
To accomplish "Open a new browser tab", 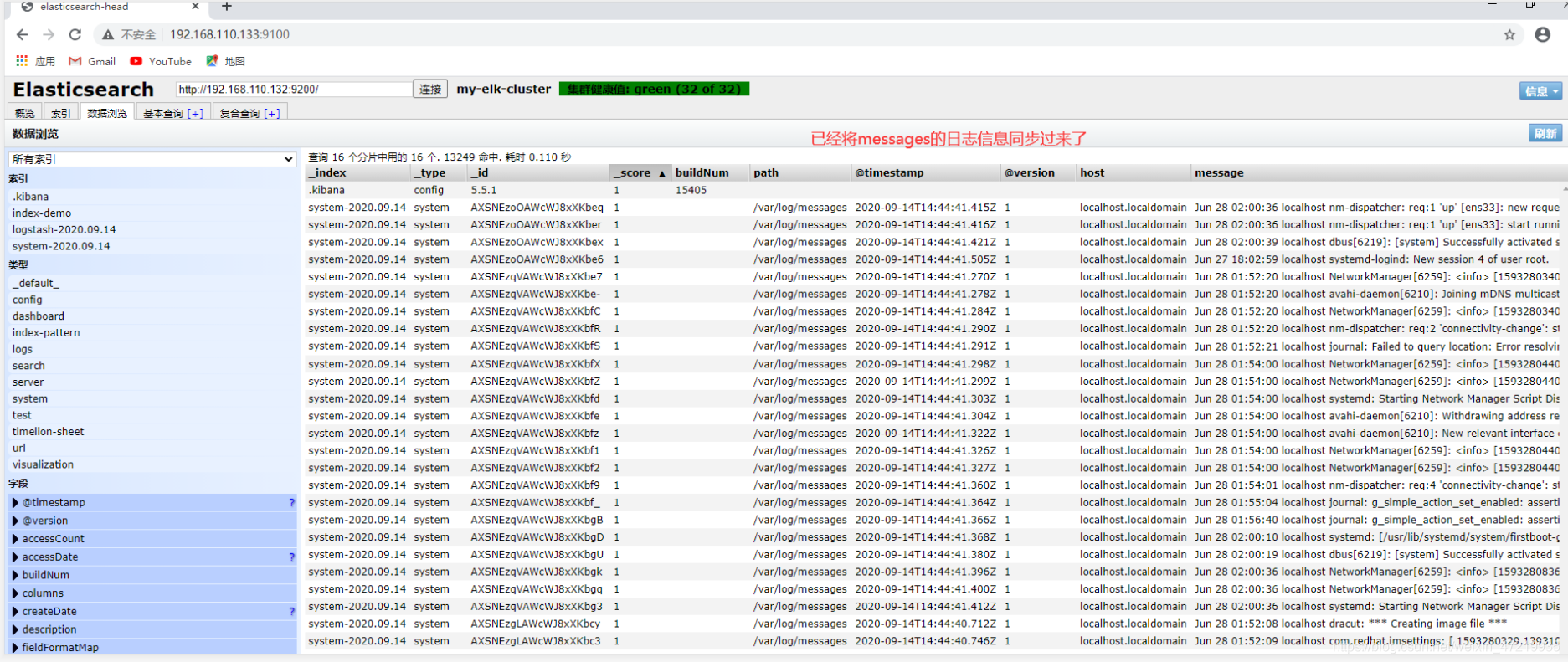I will click(227, 7).
